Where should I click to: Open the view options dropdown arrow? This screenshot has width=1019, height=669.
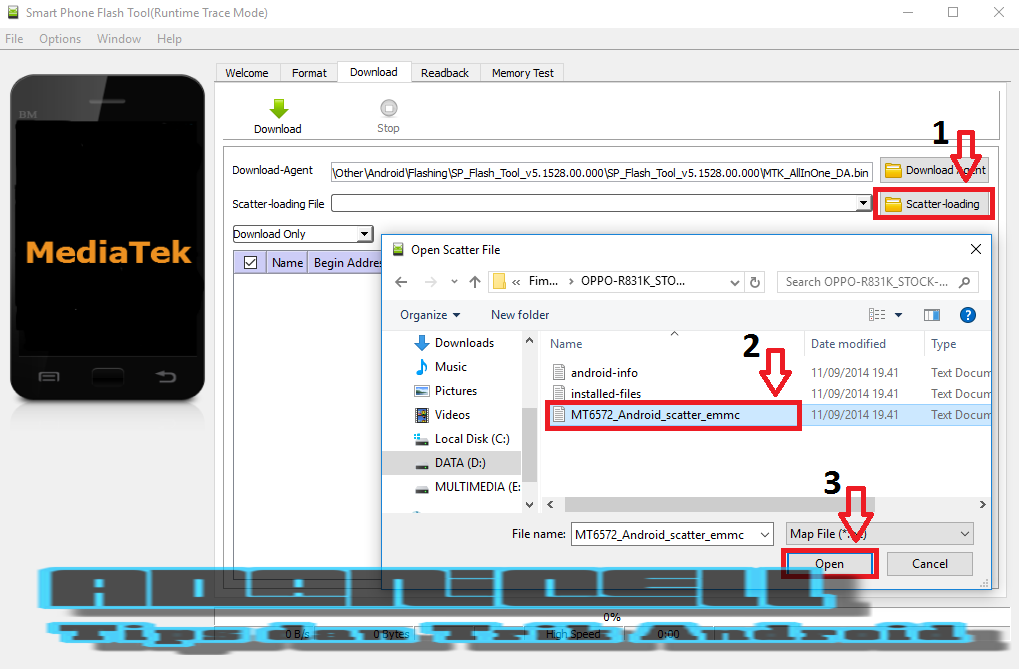click(x=899, y=315)
